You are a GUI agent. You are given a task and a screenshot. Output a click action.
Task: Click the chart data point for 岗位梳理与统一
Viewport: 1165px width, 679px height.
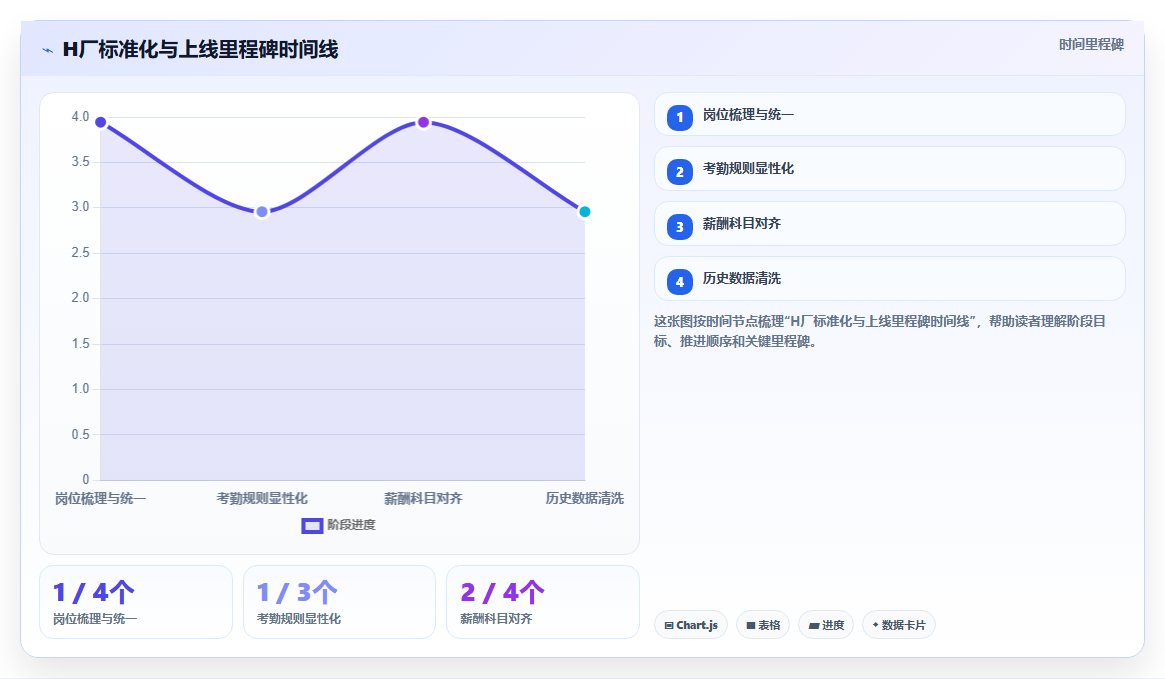(x=100, y=122)
